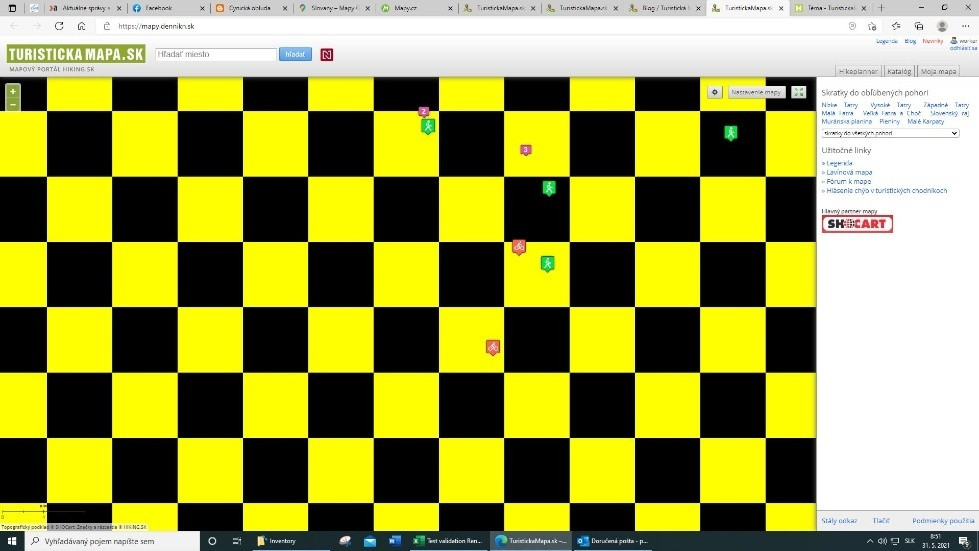Click the red Denník N logo icon
The image size is (979, 551).
click(x=327, y=54)
